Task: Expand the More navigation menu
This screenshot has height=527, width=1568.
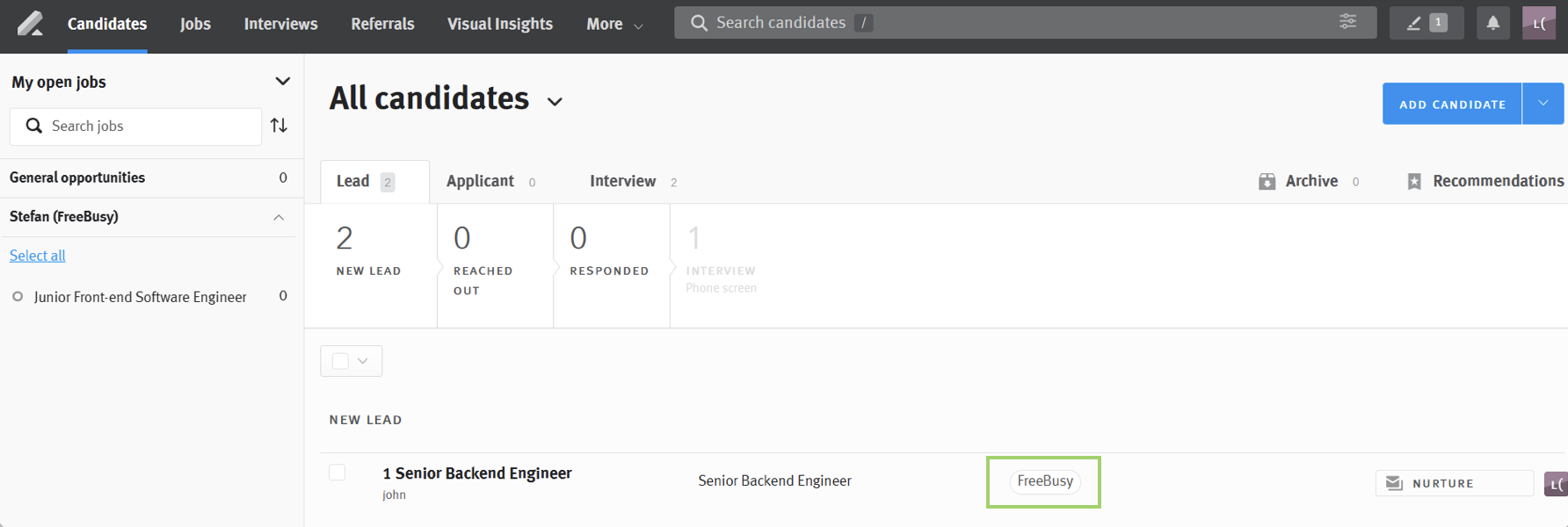Action: click(x=614, y=24)
